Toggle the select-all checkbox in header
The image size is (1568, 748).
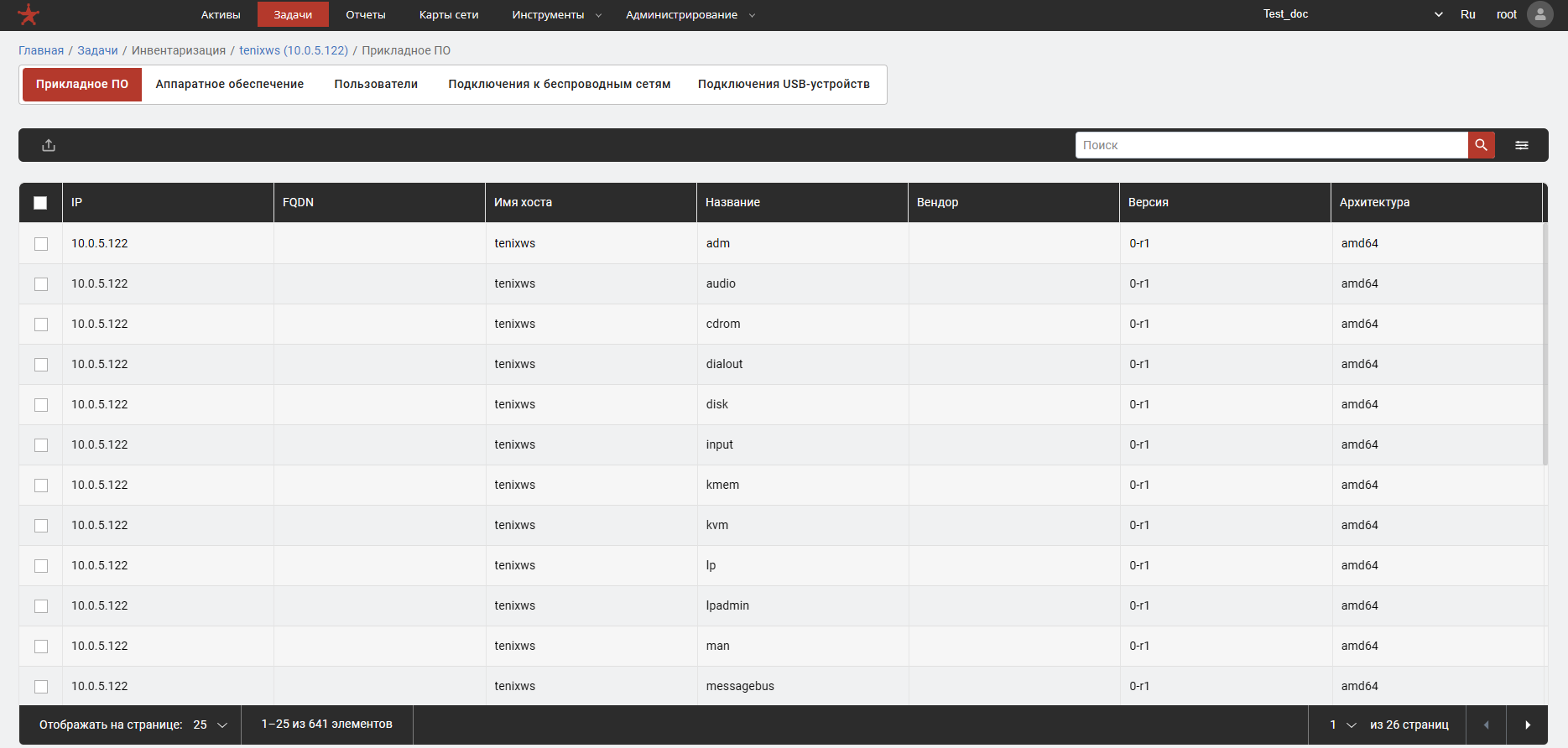[x=40, y=203]
